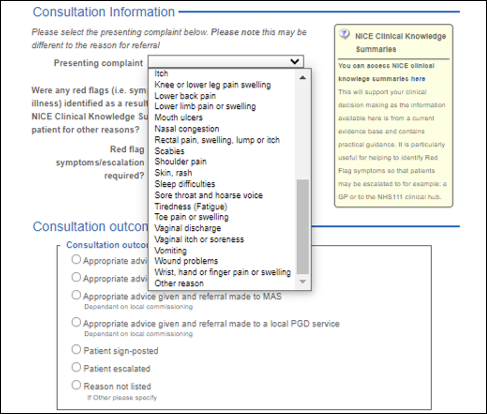Pick Sore throat and hoarse voice
Image resolution: width=487 pixels, height=414 pixels.
click(x=208, y=195)
